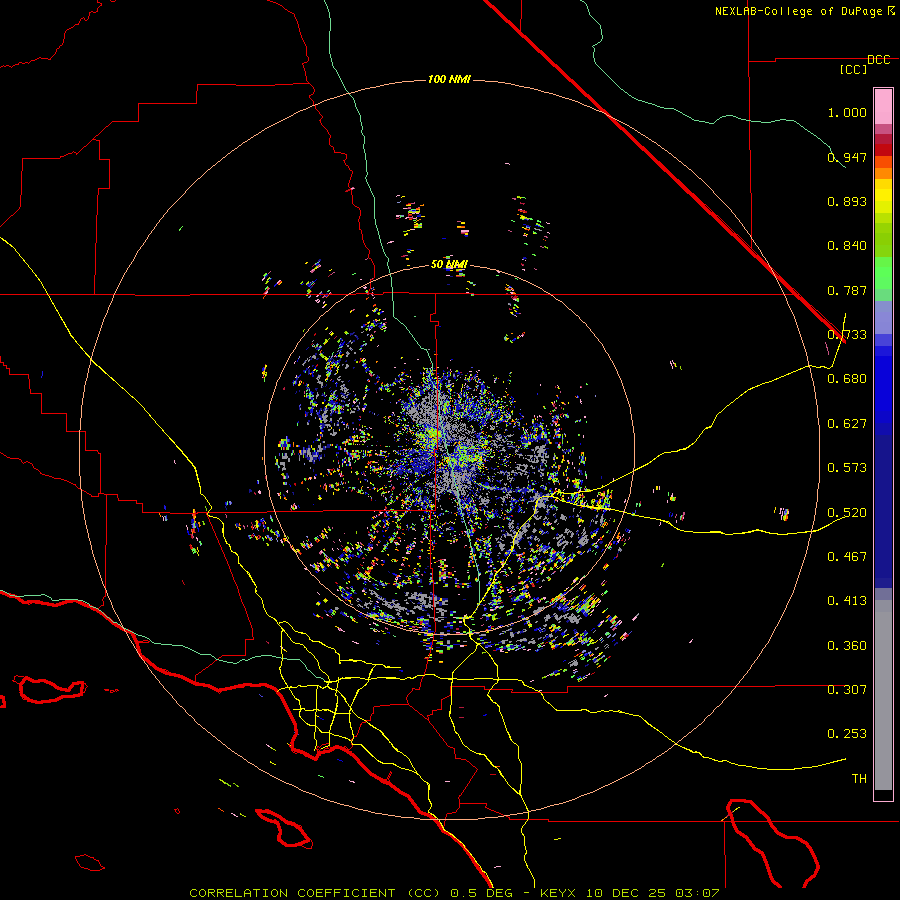Click the TH threshold legend label

859,779
